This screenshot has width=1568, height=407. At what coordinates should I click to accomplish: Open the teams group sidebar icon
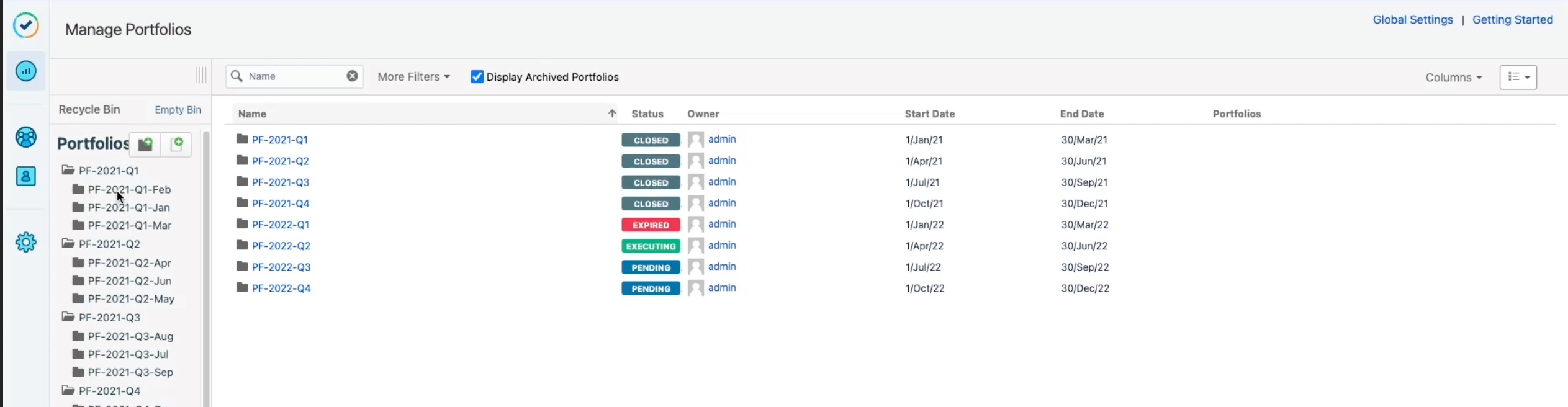25,137
